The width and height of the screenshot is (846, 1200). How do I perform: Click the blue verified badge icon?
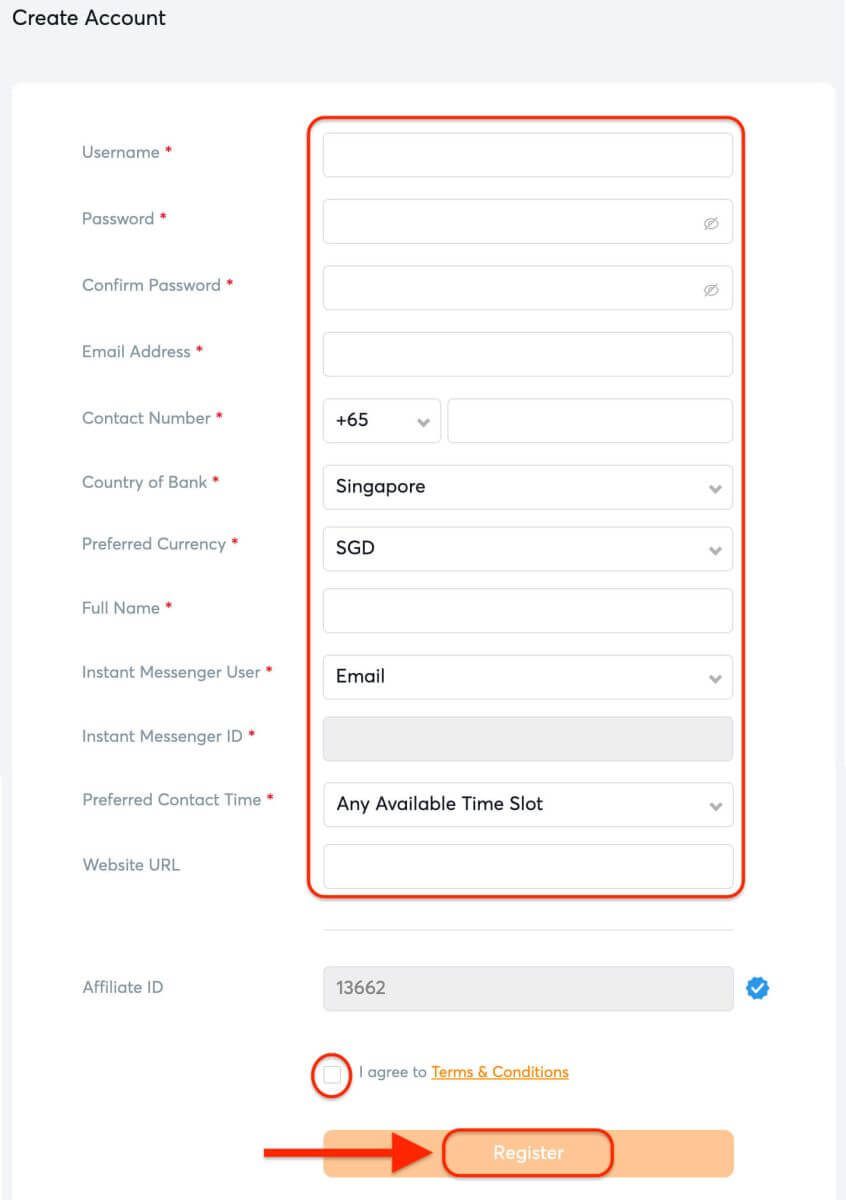tap(758, 989)
